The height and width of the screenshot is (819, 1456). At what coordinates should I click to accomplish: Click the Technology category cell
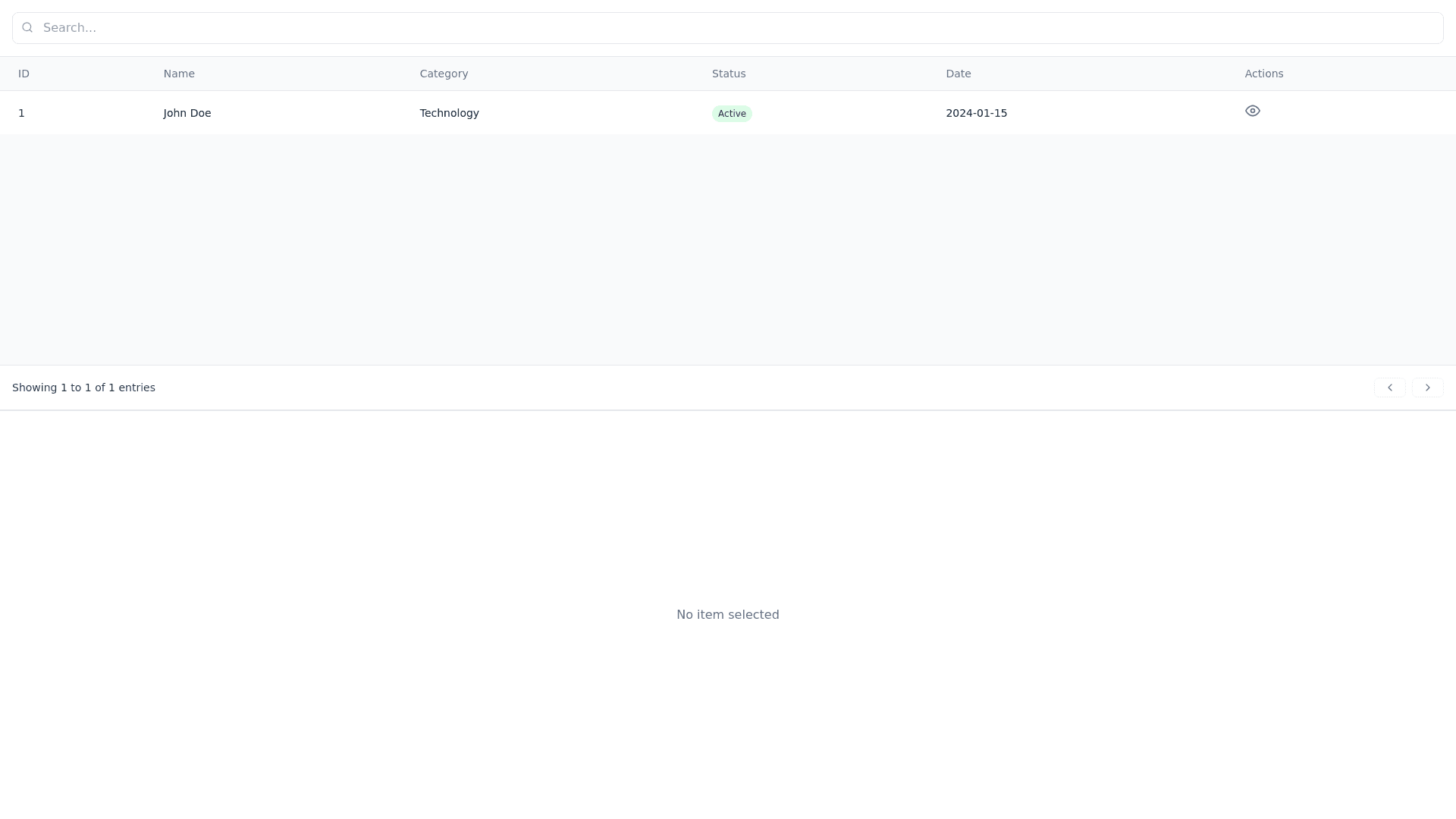coord(449,113)
